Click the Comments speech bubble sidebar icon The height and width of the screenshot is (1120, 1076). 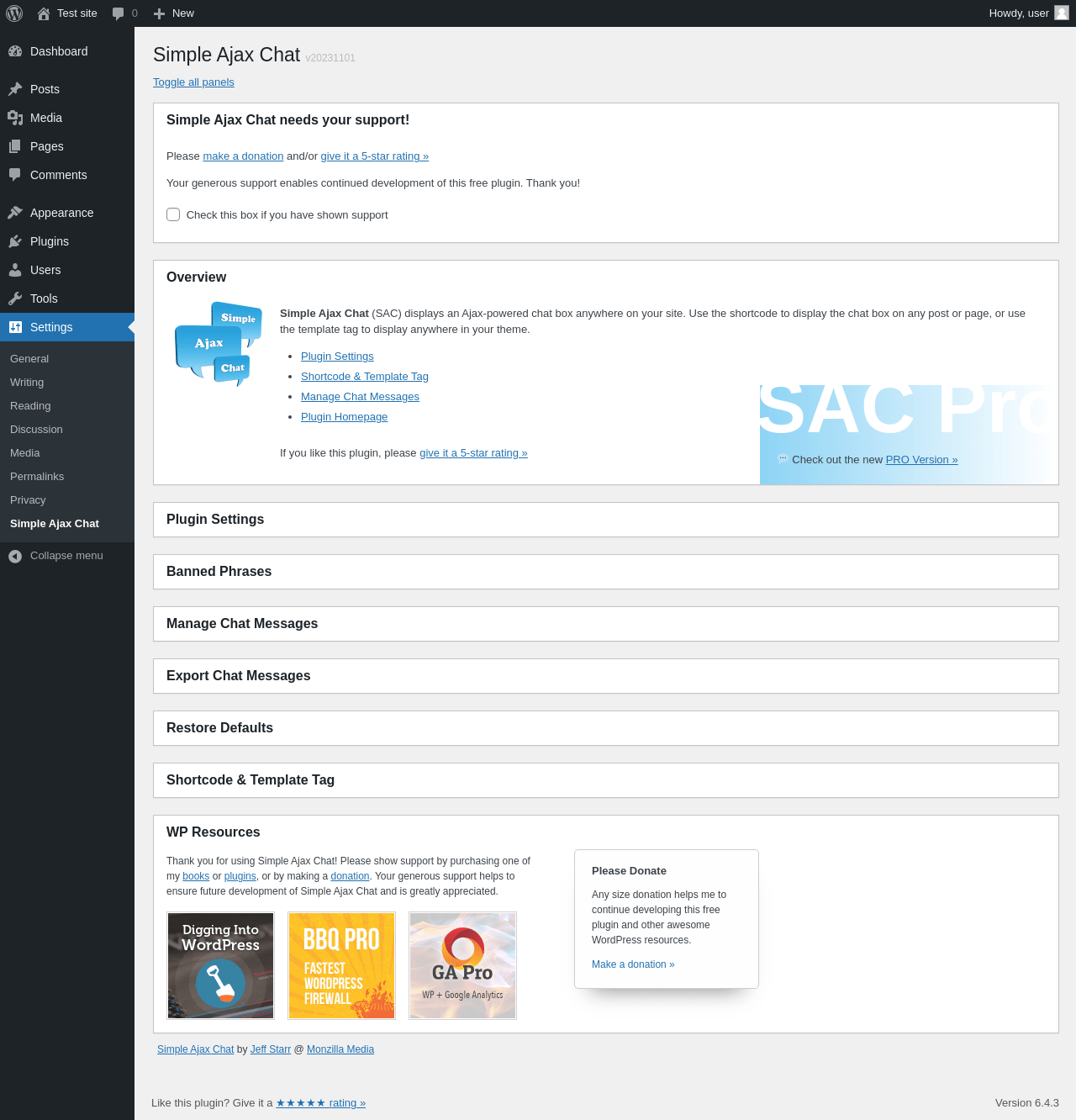coord(15,175)
